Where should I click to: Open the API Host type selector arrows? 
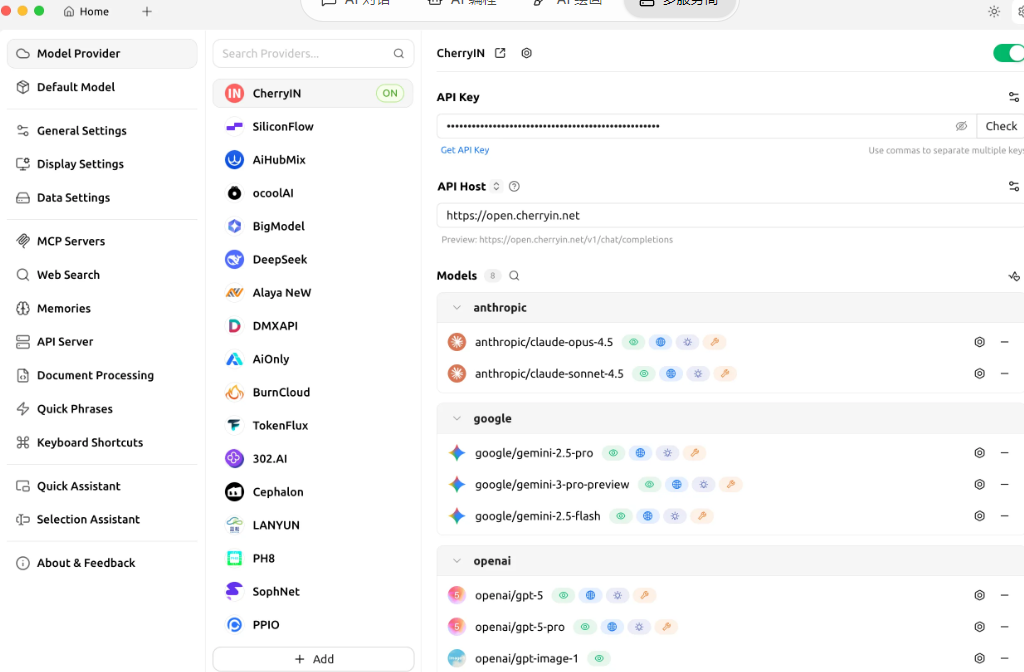[x=496, y=187]
